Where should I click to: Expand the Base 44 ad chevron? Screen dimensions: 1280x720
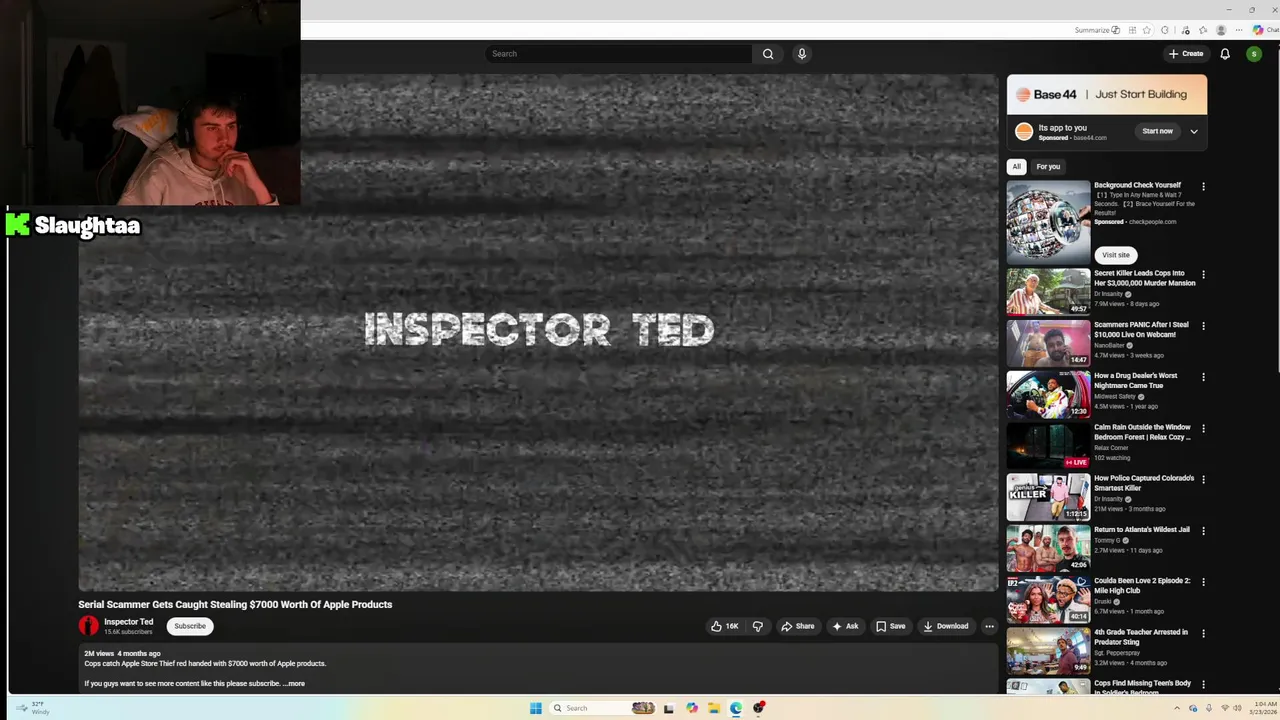(1193, 132)
